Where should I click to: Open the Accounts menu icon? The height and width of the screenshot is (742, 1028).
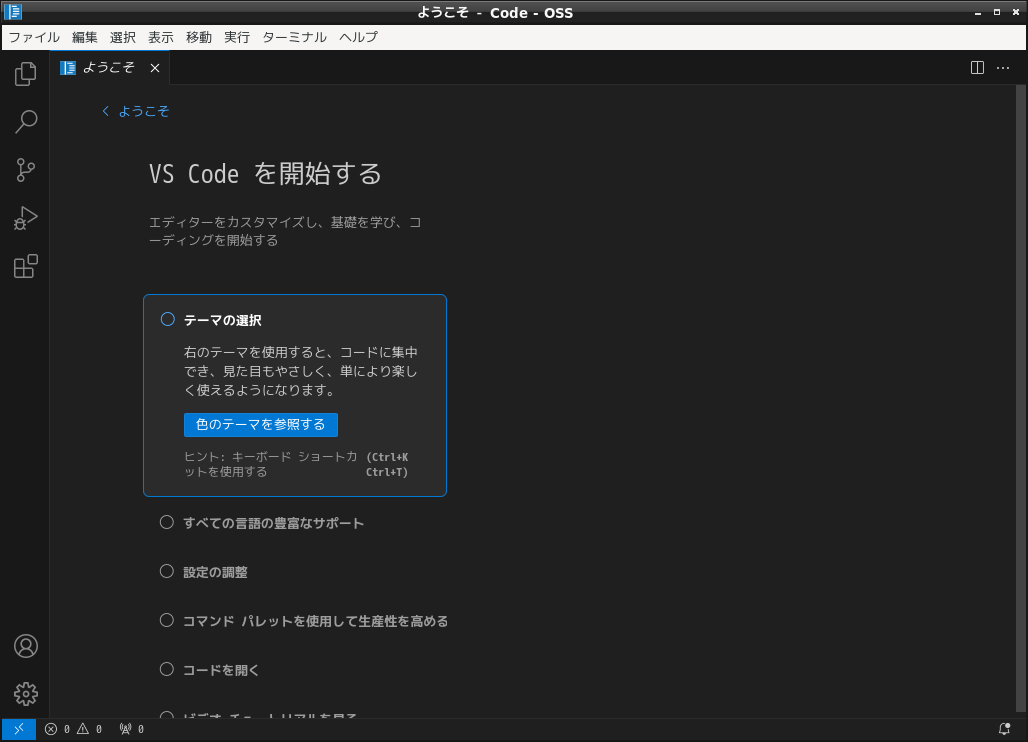[26, 646]
